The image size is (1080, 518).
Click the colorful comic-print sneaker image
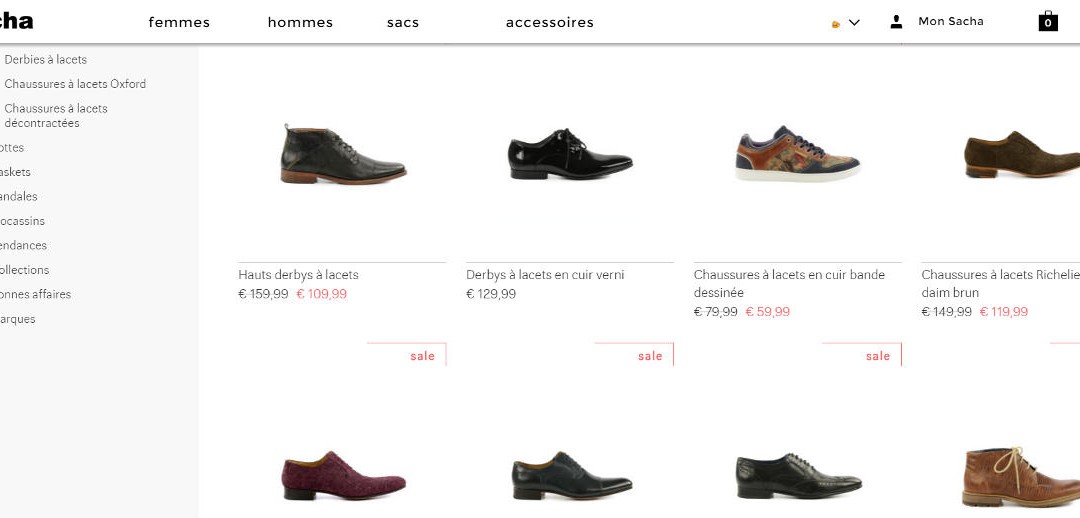pyautogui.click(x=797, y=155)
